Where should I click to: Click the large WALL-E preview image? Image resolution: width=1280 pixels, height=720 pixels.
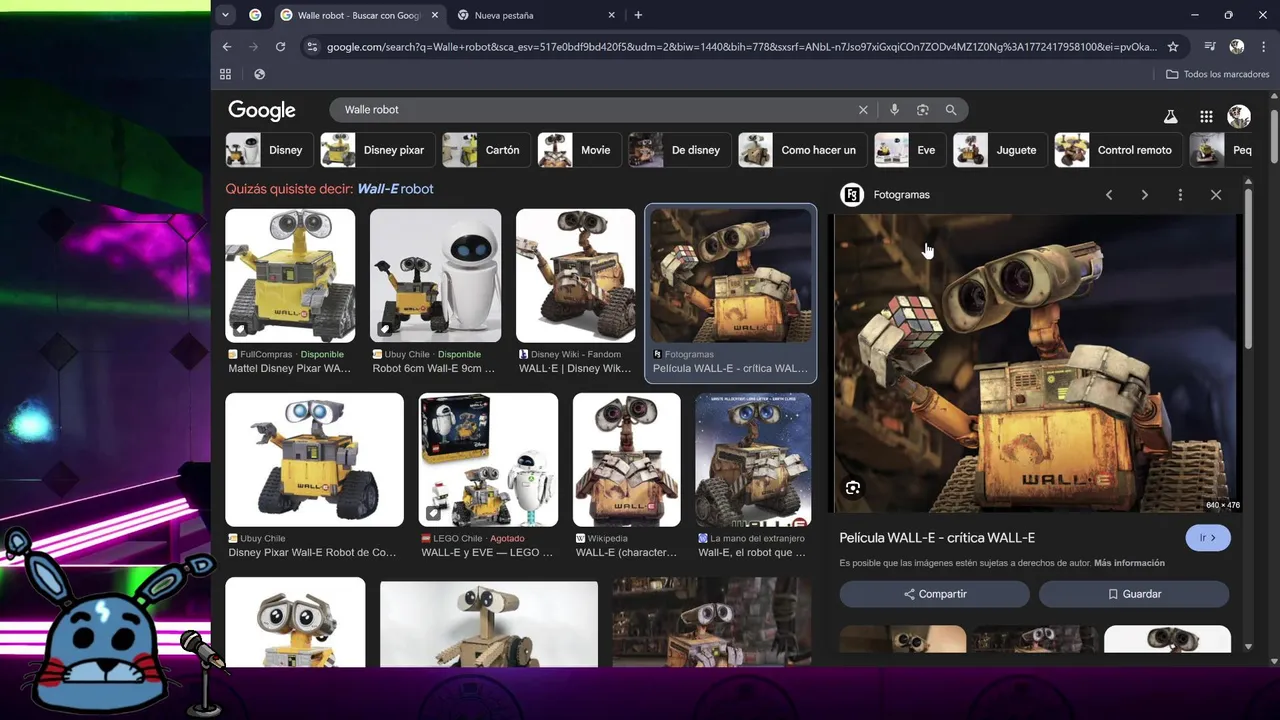tap(1036, 363)
